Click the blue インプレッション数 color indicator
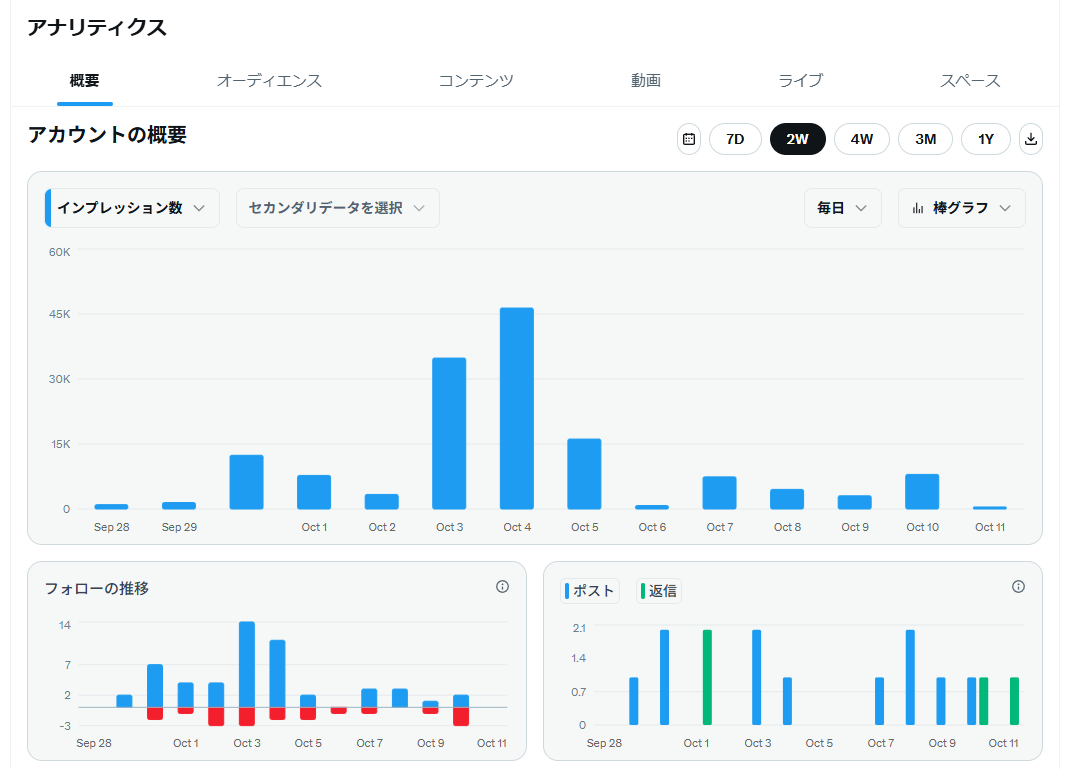1067x769 pixels. pos(48,208)
